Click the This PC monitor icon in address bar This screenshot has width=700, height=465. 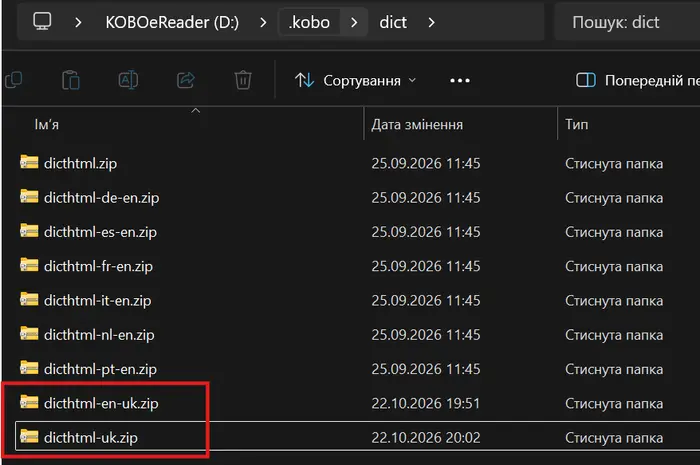[42, 21]
